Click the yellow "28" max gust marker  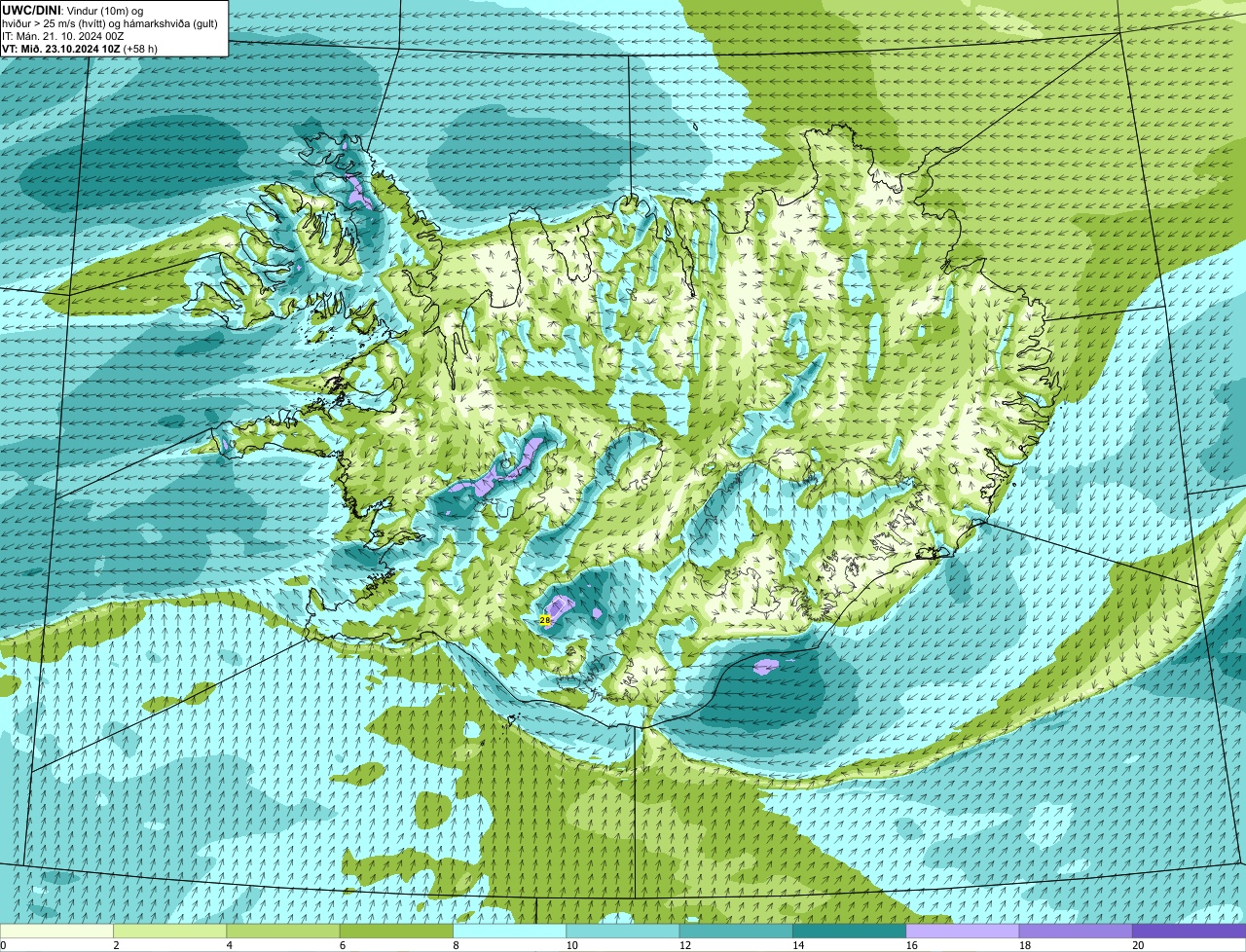tap(545, 620)
